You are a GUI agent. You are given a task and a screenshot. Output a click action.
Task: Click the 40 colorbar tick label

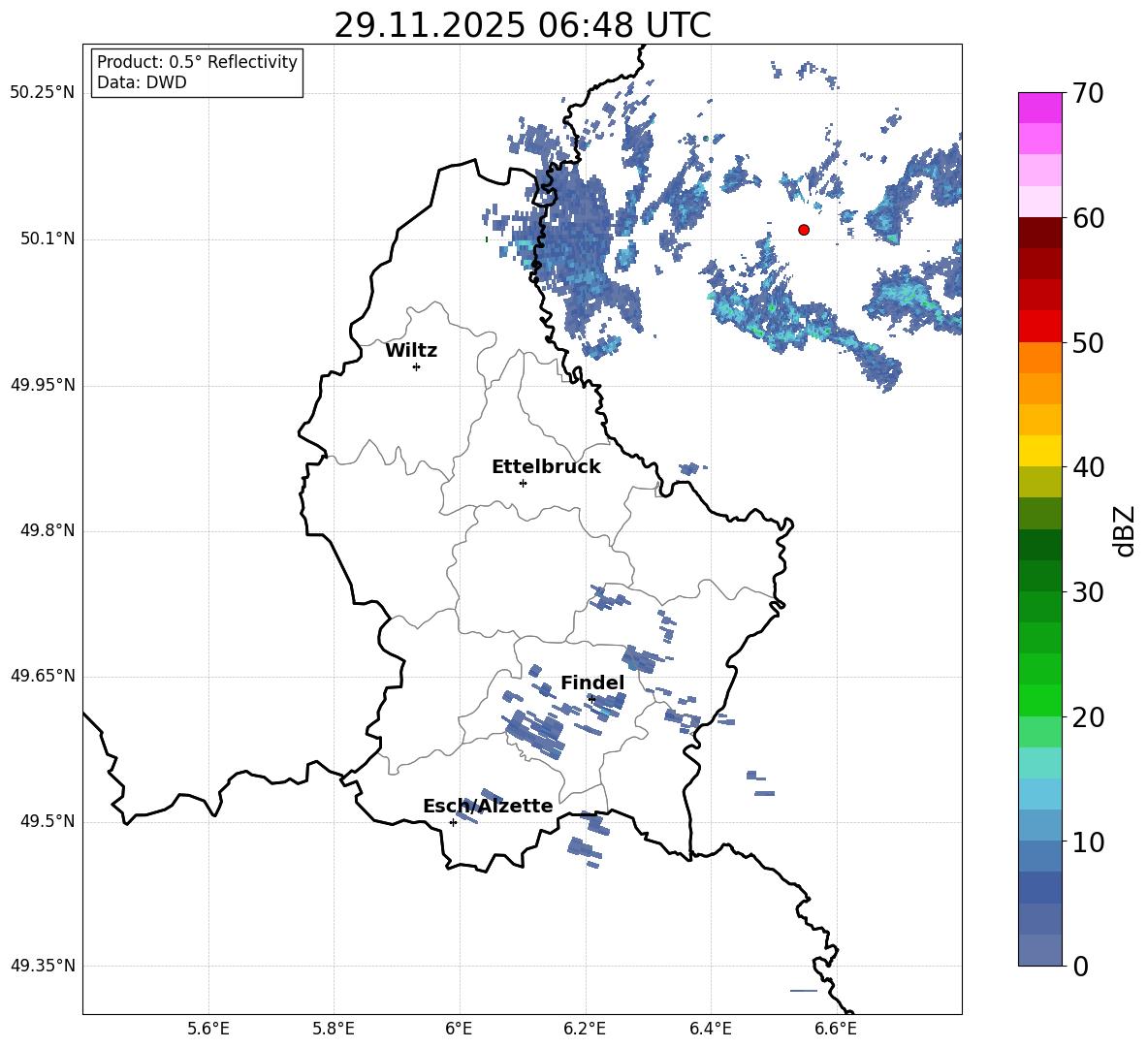click(1088, 467)
